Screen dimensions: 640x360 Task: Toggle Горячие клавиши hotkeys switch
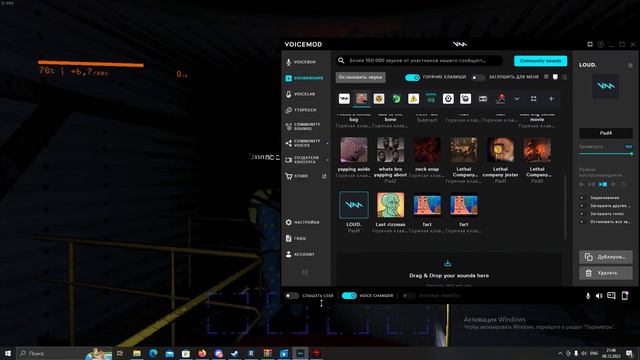point(412,77)
